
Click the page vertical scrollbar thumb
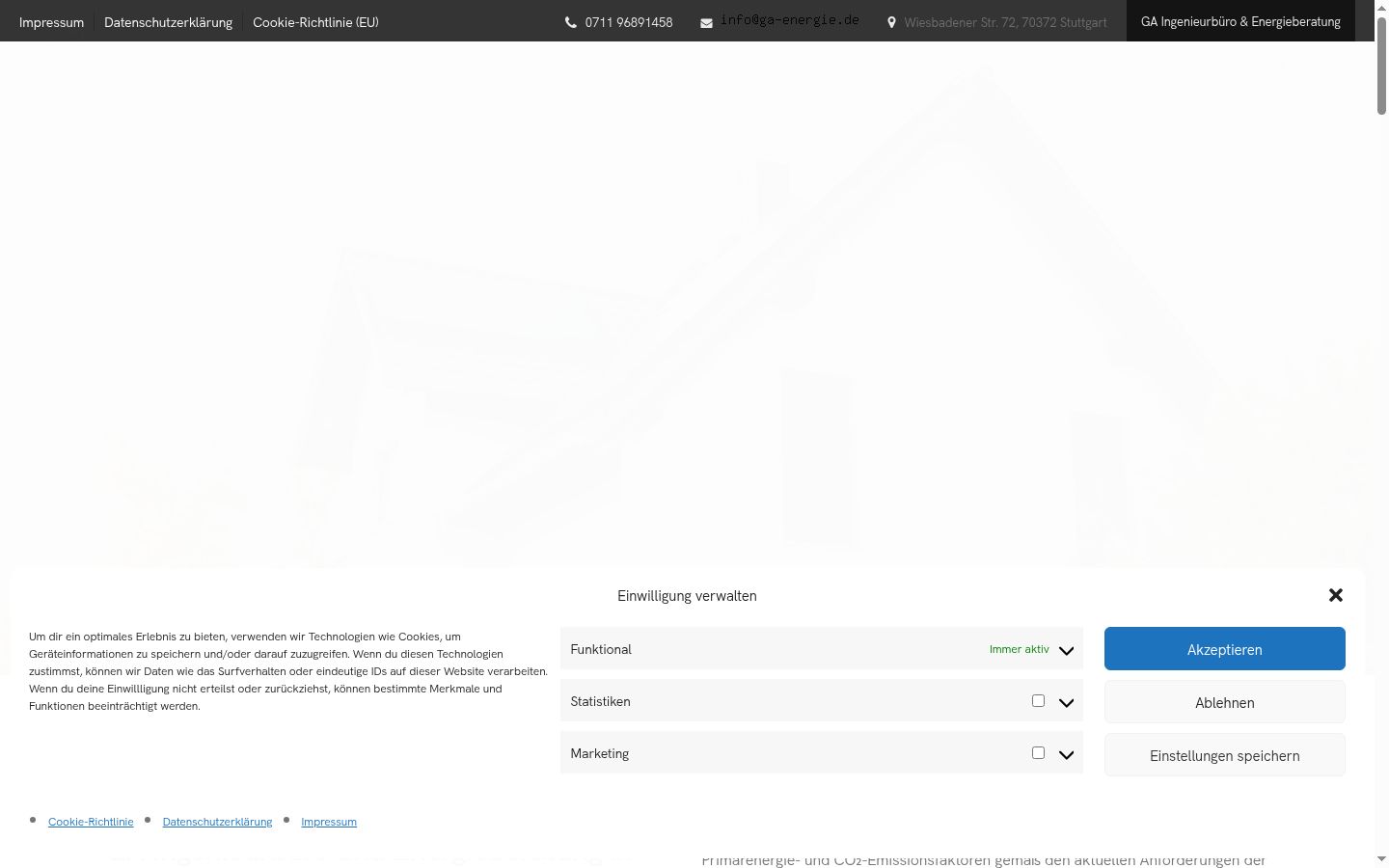(1382, 66)
